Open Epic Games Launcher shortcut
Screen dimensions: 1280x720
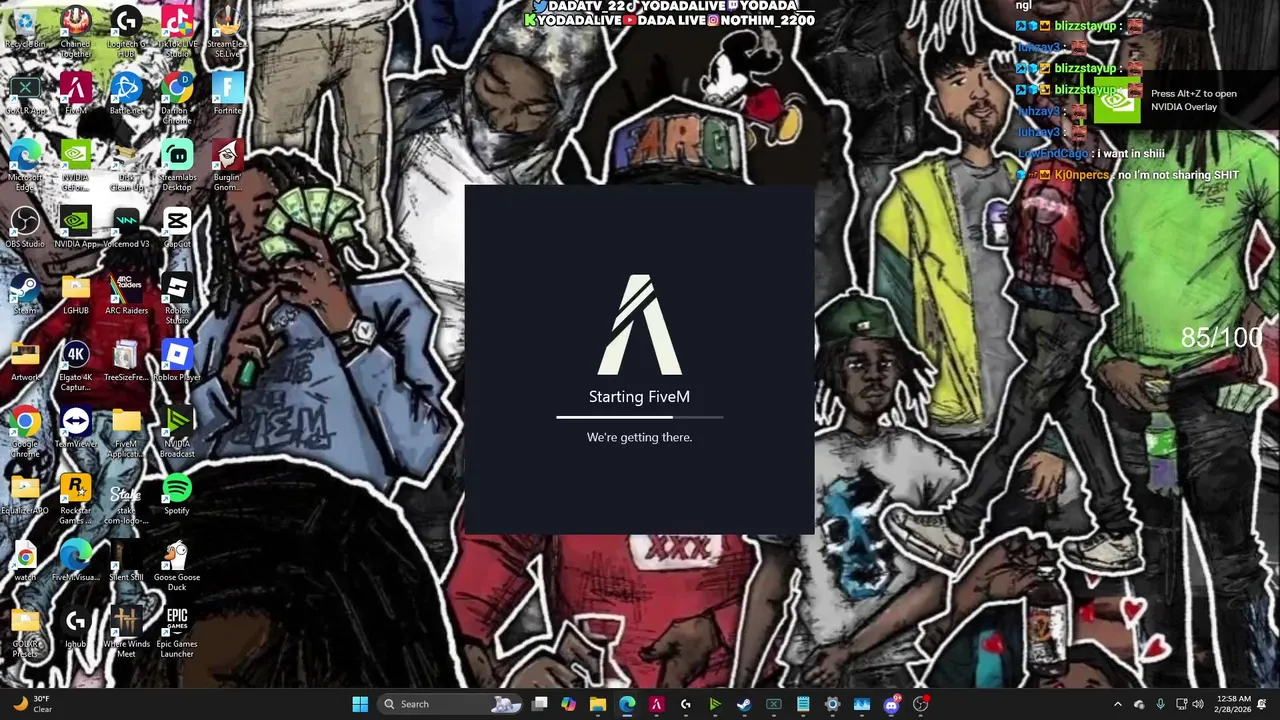177,632
